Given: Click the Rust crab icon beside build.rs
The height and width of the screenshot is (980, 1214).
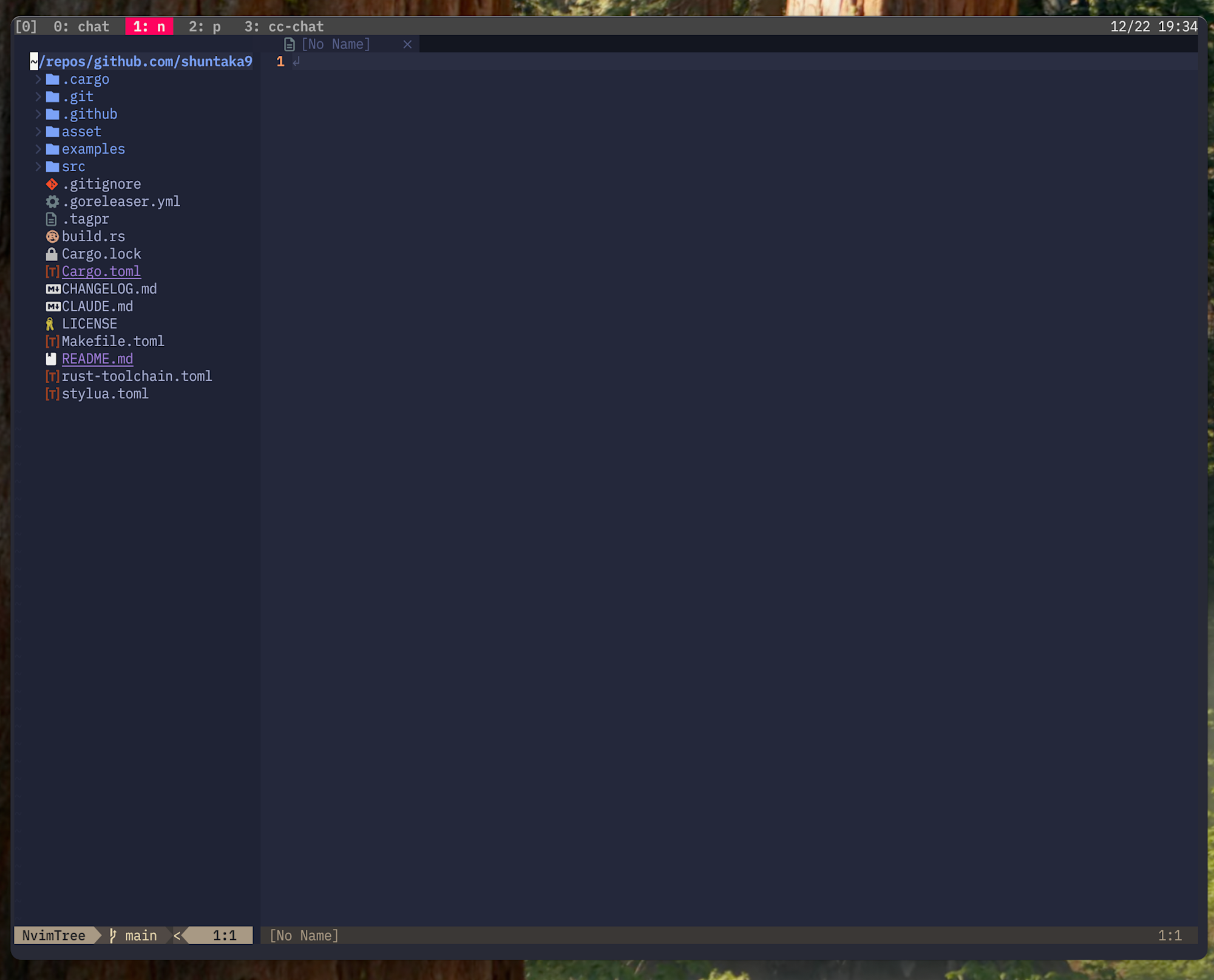Looking at the screenshot, I should [52, 237].
